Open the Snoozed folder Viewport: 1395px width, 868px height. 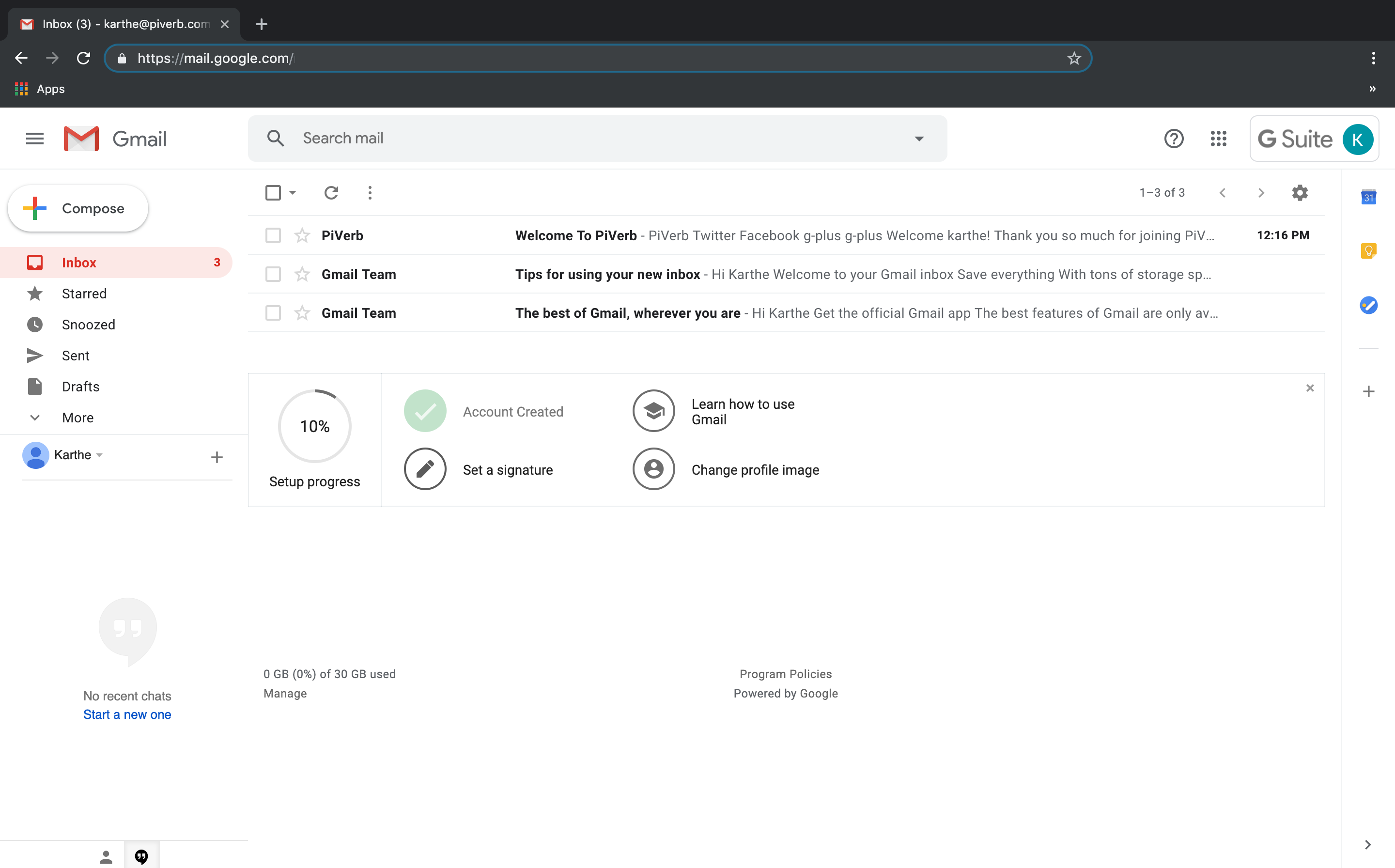tap(116, 325)
